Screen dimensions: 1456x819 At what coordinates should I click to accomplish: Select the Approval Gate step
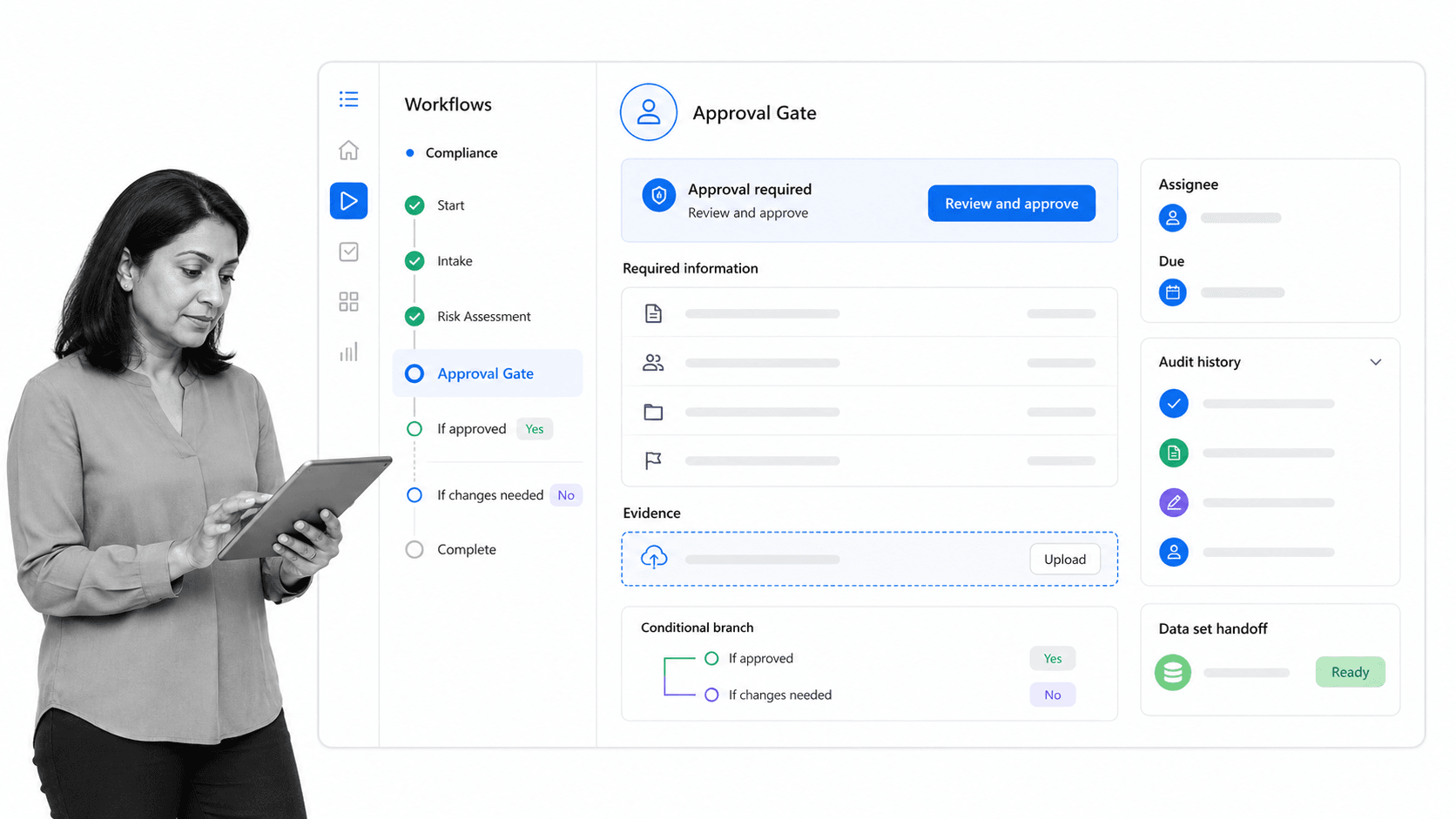pos(488,373)
